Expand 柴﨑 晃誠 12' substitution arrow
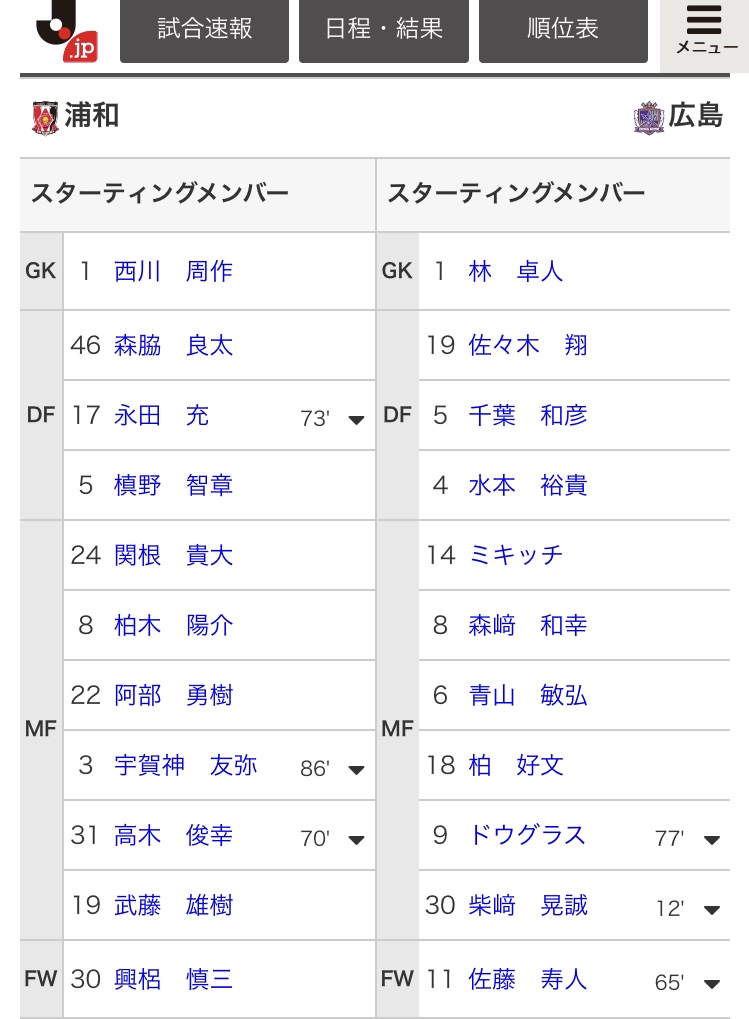Screen dimensions: 749x1019 click(712, 910)
